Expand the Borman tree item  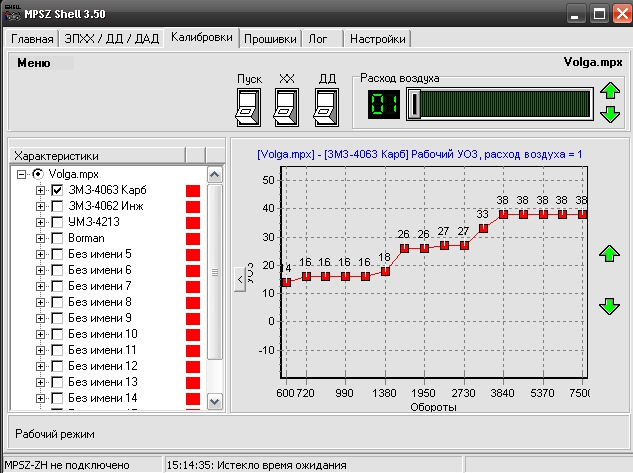point(41,238)
